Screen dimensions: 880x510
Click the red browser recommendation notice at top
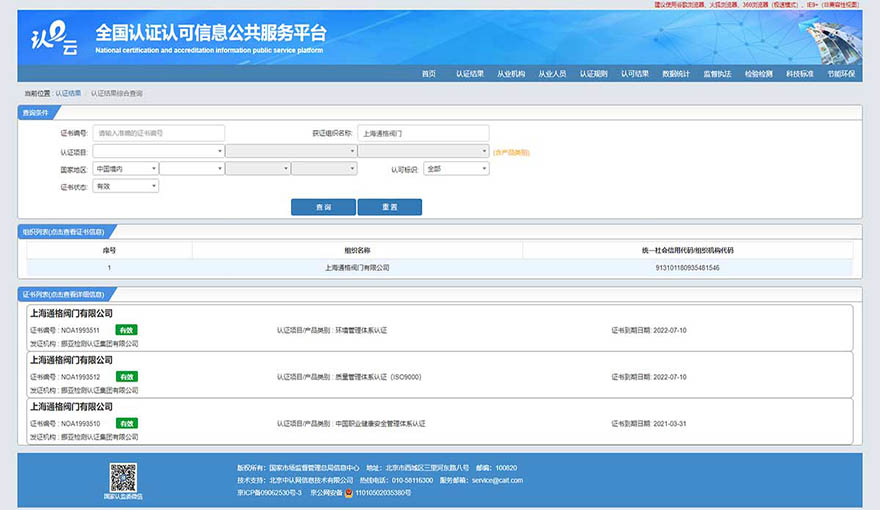[x=757, y=4]
